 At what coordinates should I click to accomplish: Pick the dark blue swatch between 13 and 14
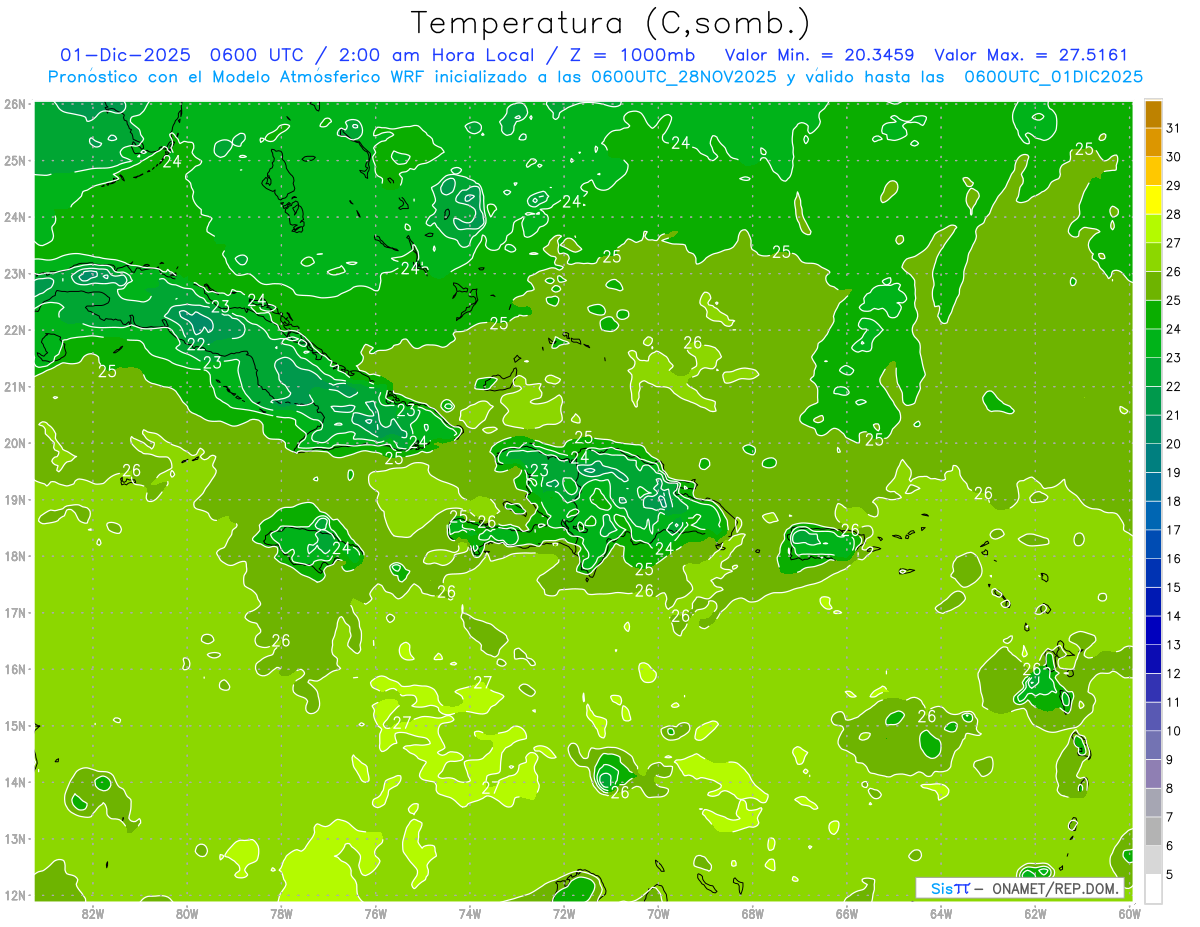tap(1153, 631)
